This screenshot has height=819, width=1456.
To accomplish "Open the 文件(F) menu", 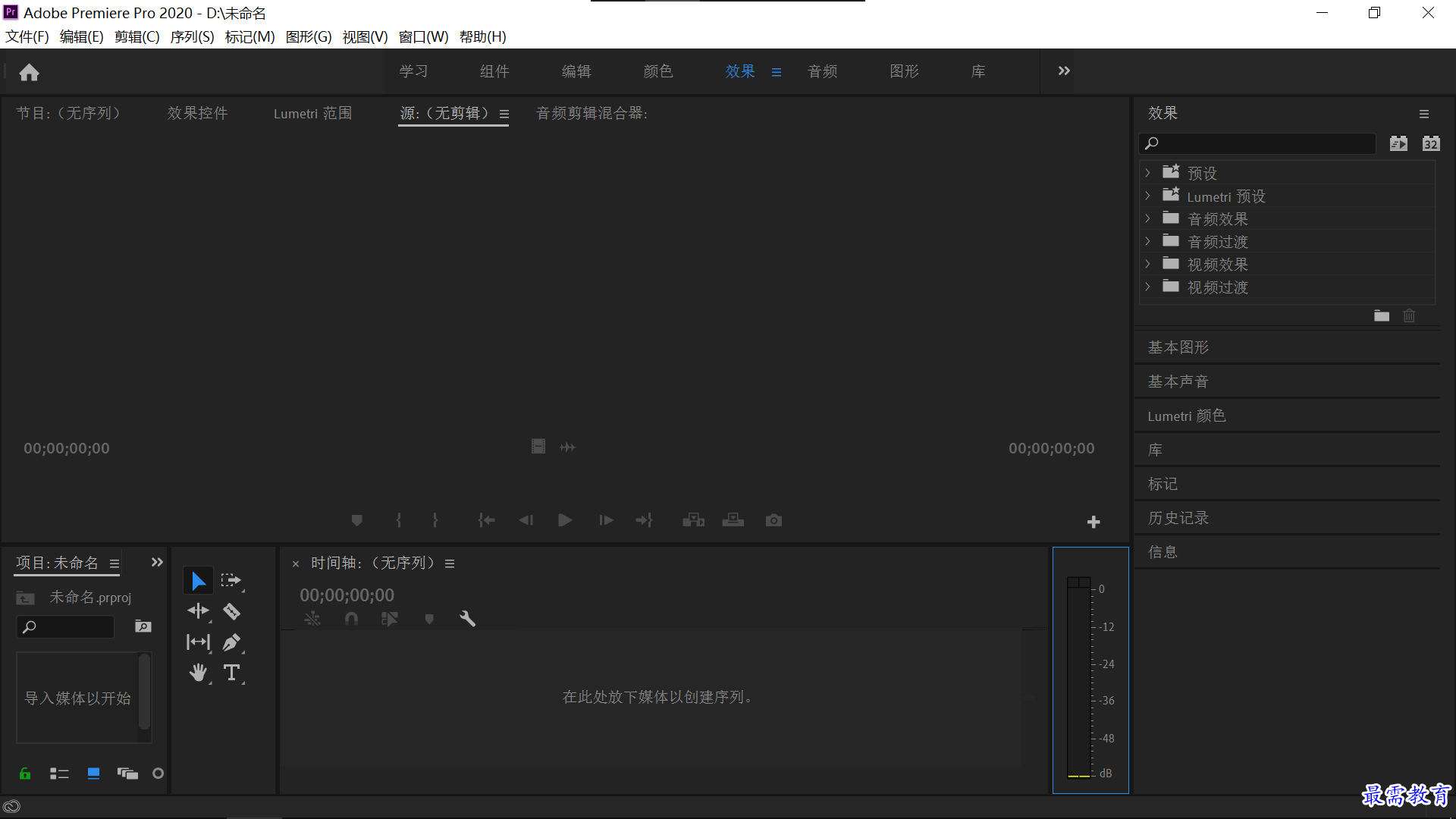I will coord(27,36).
